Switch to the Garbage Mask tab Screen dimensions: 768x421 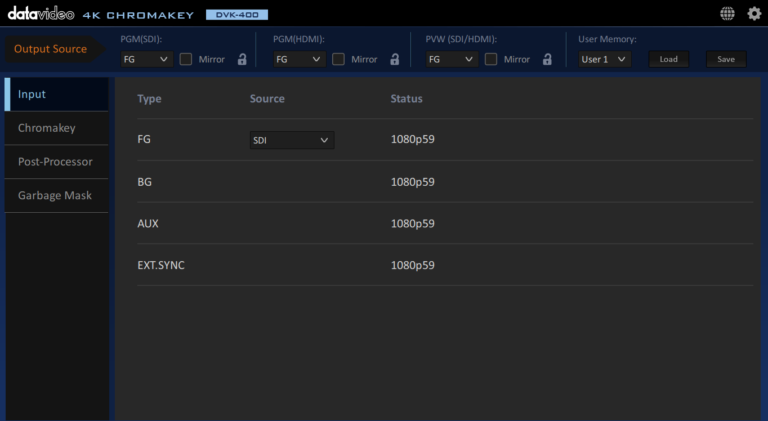click(56, 195)
